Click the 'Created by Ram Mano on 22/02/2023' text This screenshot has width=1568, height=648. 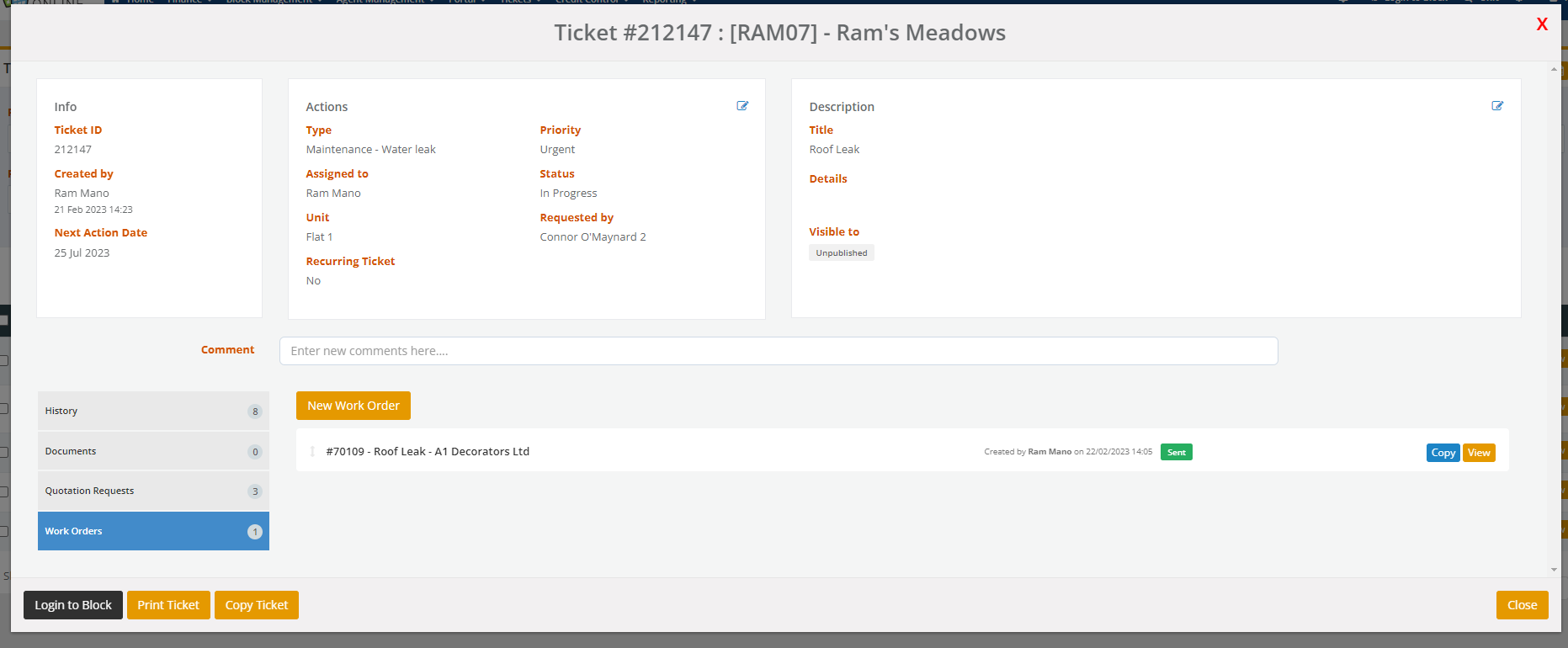click(x=1068, y=452)
